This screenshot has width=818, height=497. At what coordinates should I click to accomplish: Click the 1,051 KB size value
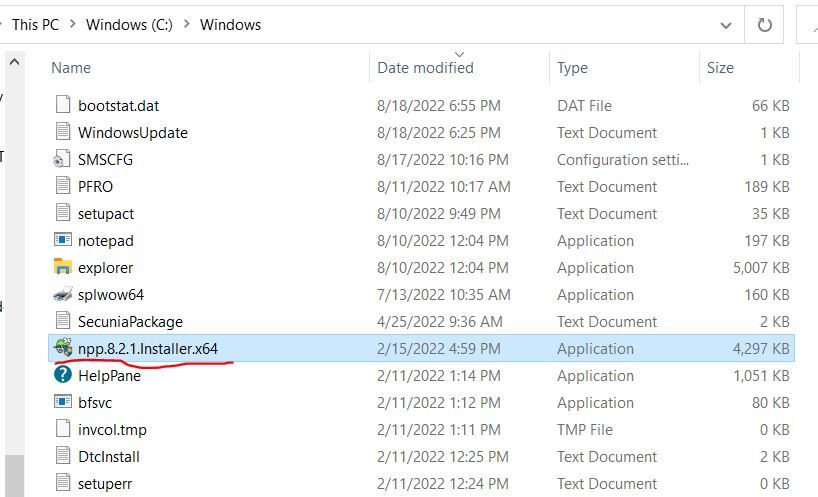[x=762, y=375]
